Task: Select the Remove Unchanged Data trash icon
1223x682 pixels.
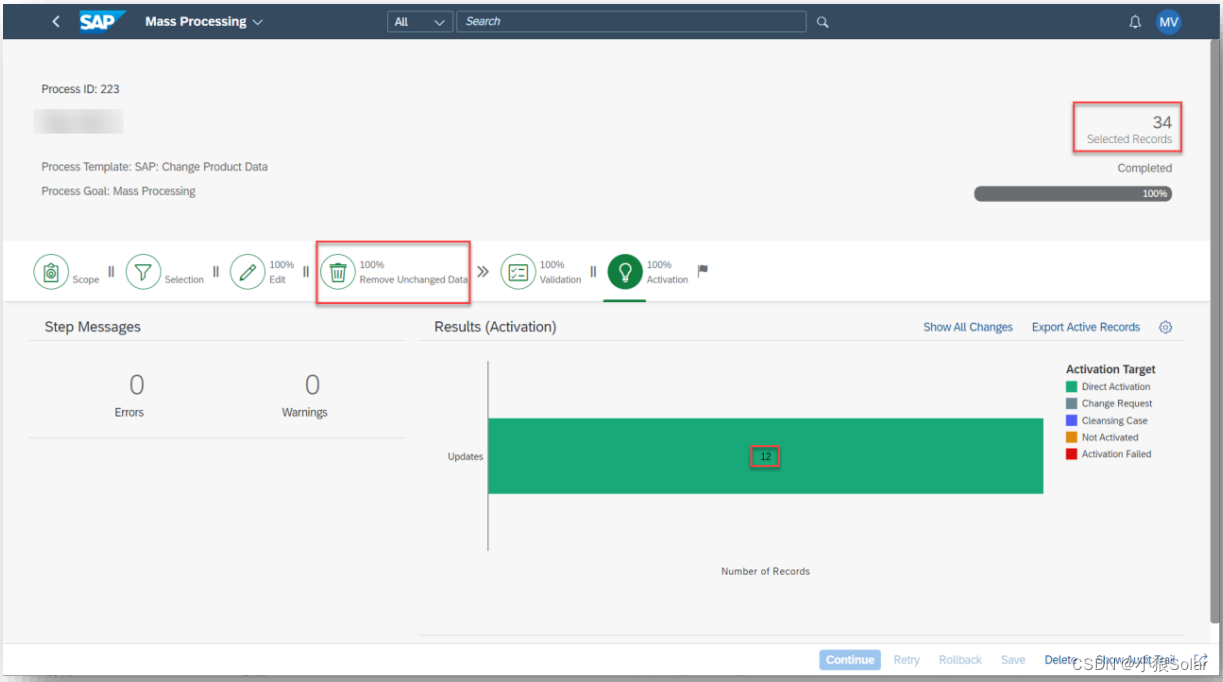Action: [x=337, y=272]
